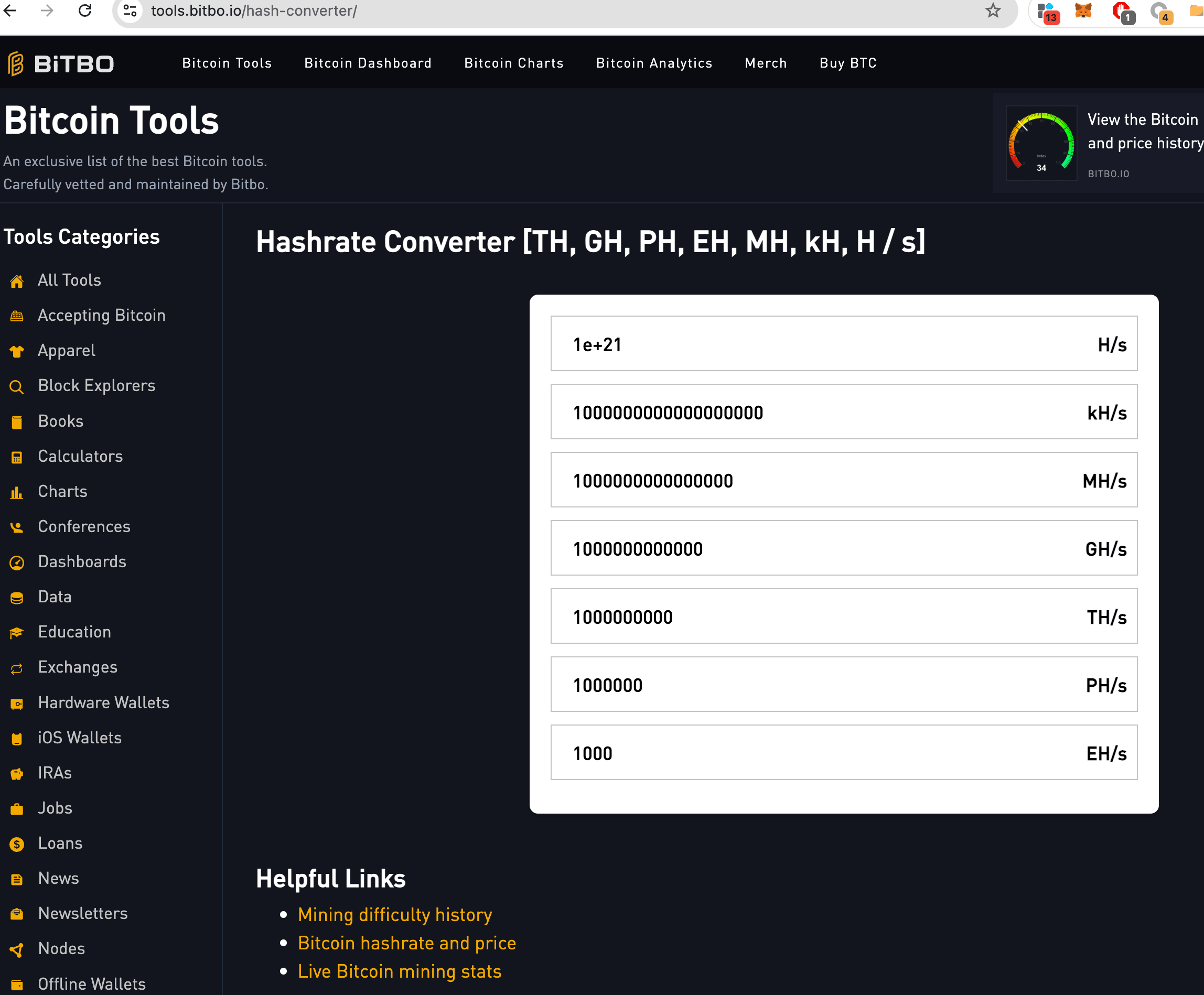
Task: Open the extension with red 13 badge
Action: (x=1048, y=13)
